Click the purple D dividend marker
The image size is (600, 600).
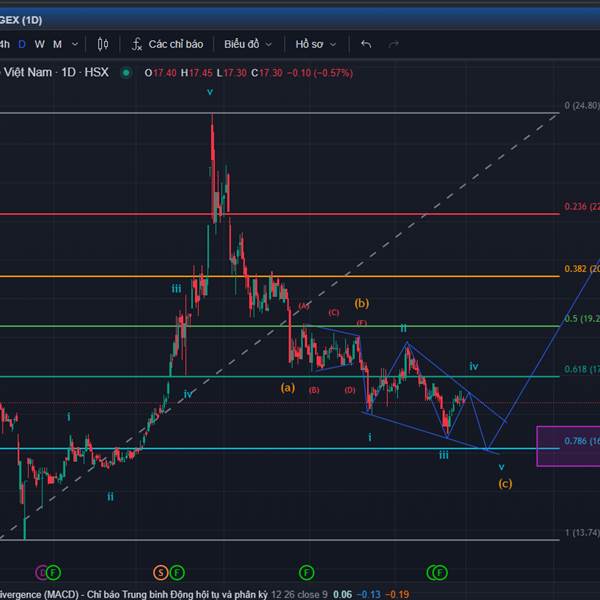click(x=41, y=572)
